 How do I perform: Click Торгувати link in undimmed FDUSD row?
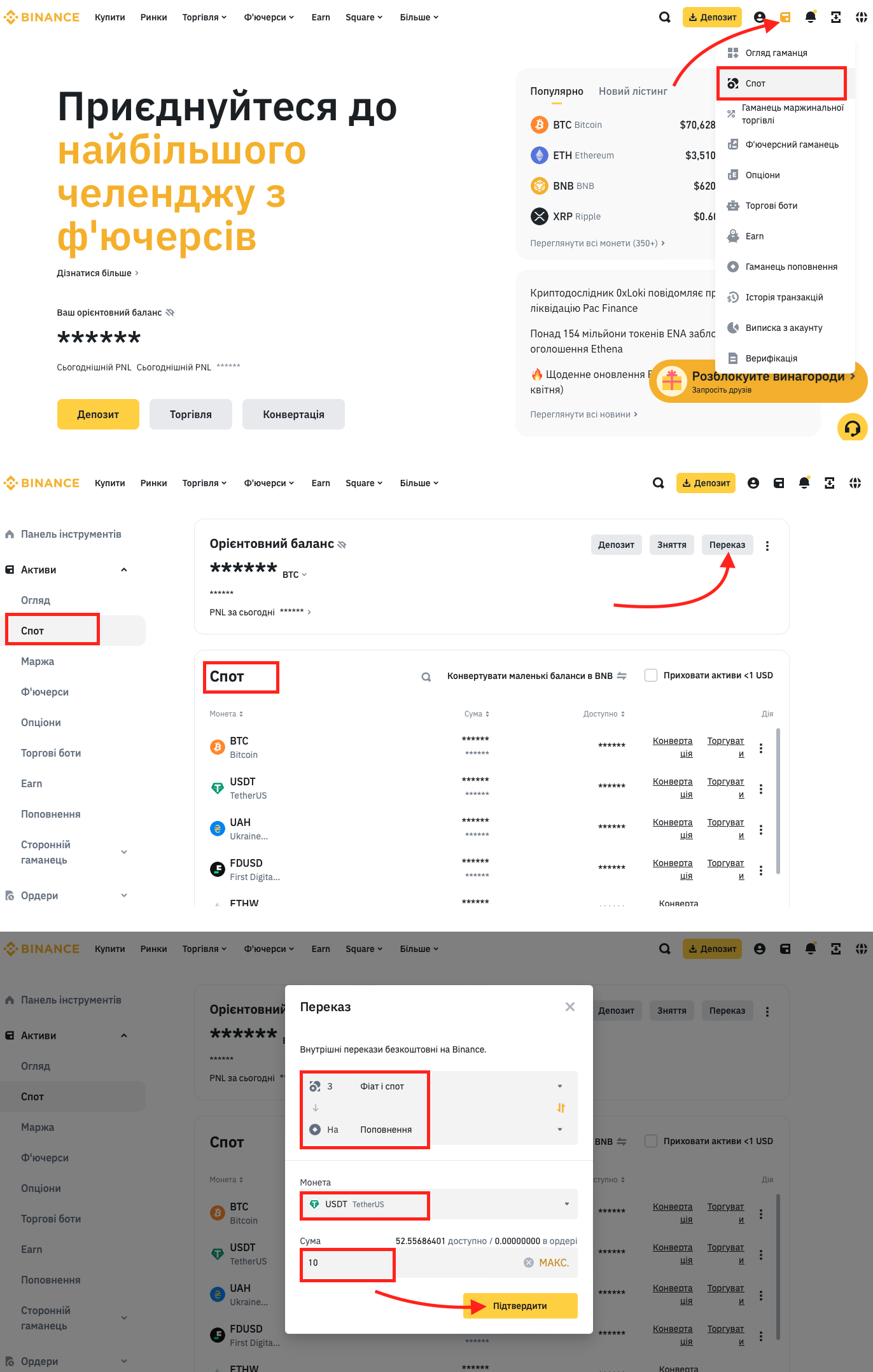(726, 869)
